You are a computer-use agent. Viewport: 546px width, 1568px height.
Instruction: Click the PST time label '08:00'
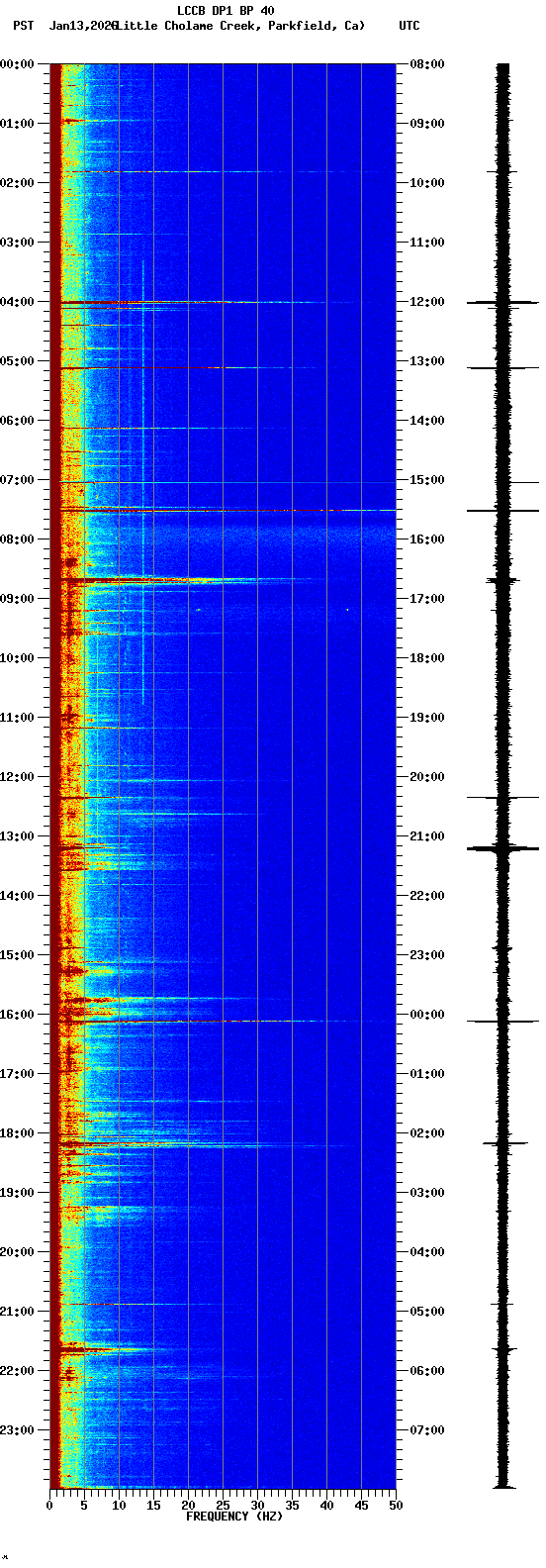coord(17,539)
